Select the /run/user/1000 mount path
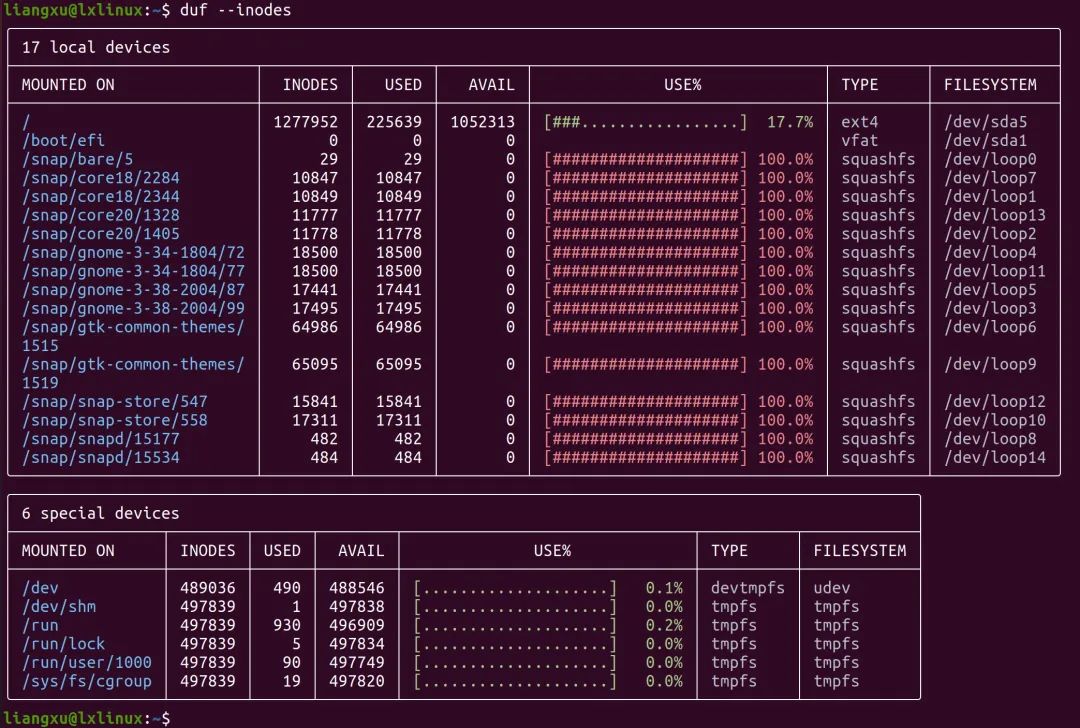 point(87,662)
